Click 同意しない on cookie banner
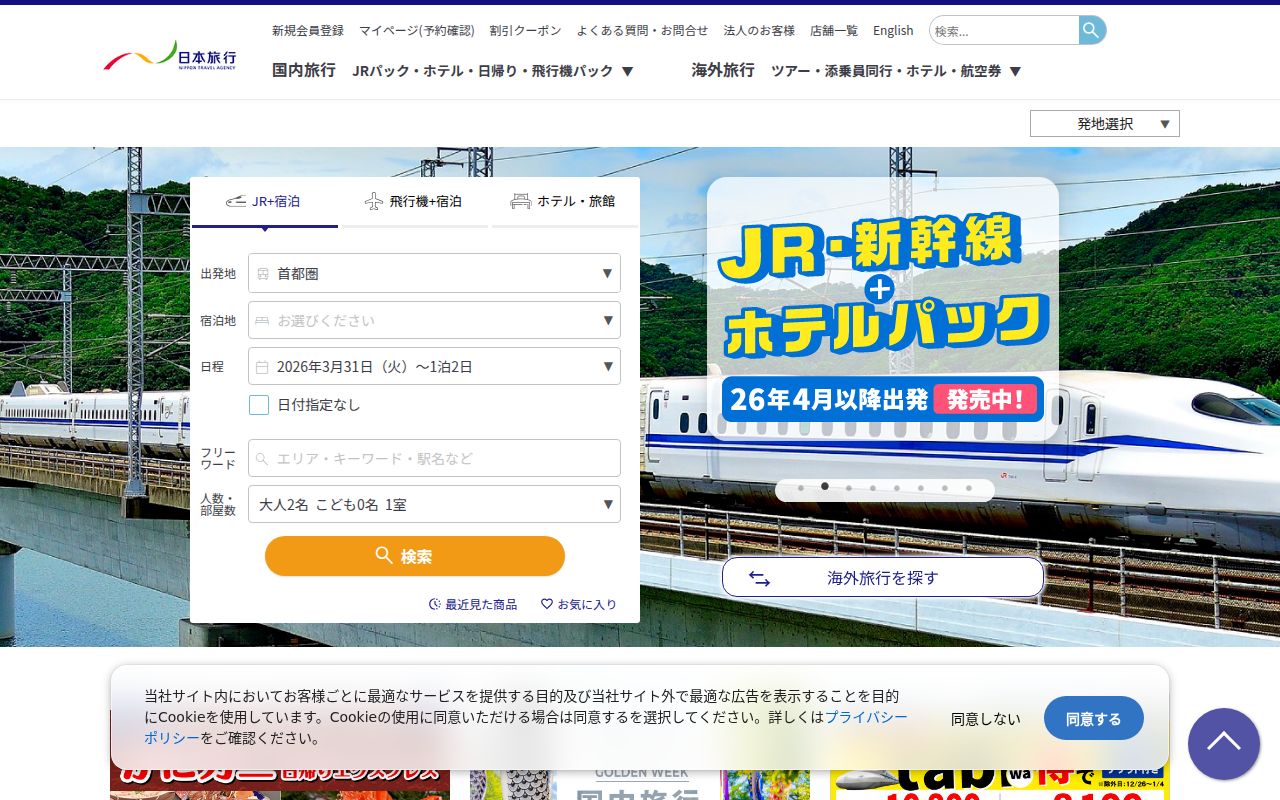 click(x=986, y=719)
